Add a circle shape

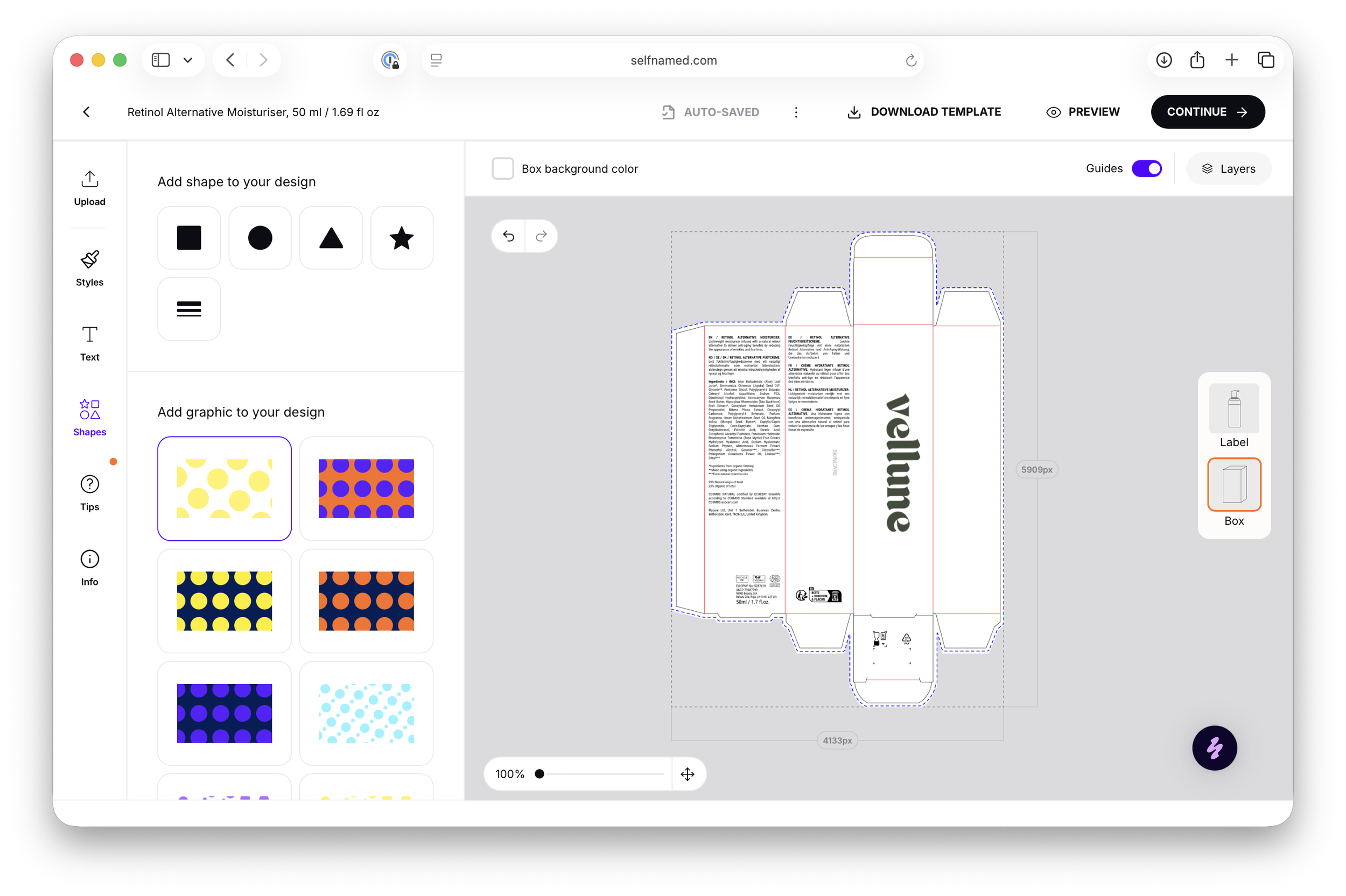click(260, 238)
